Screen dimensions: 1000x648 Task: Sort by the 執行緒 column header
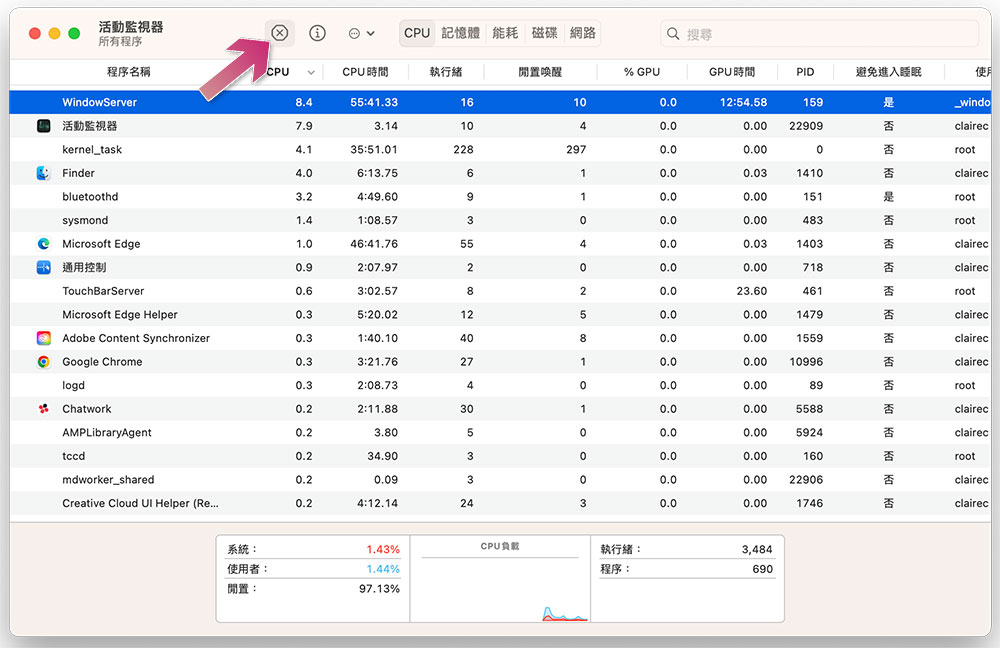[x=446, y=72]
